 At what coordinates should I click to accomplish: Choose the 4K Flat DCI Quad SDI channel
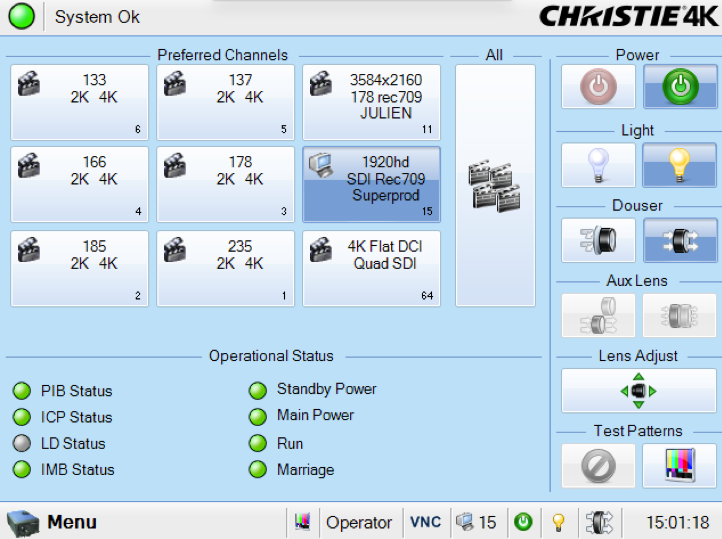[371, 268]
